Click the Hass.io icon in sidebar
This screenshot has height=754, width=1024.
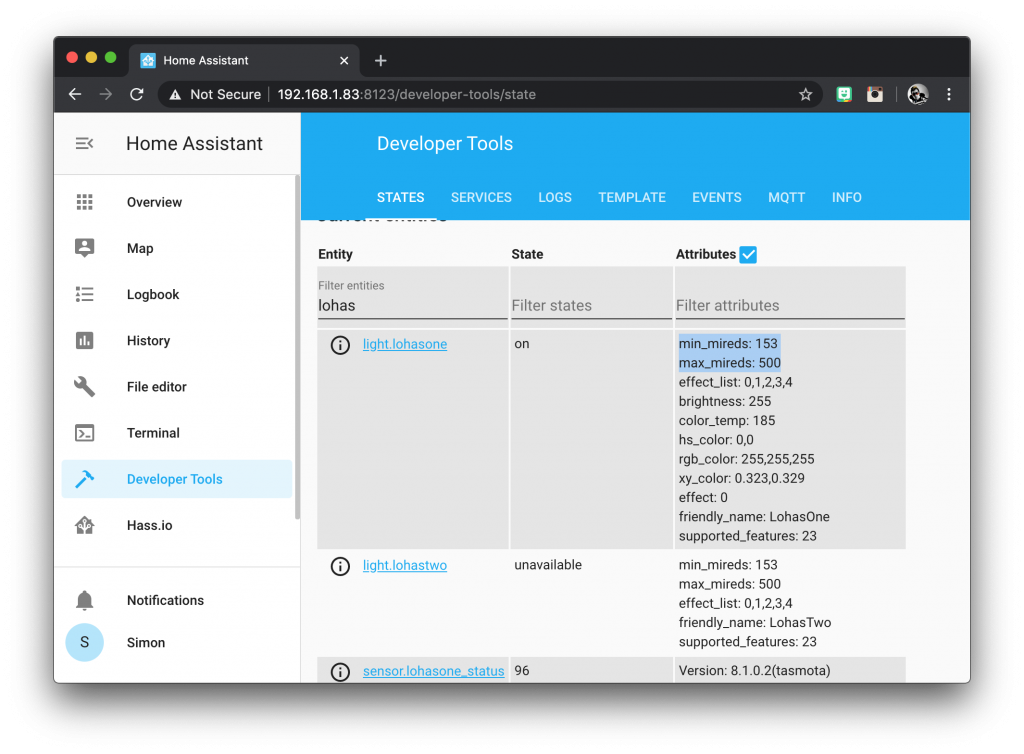click(x=84, y=525)
